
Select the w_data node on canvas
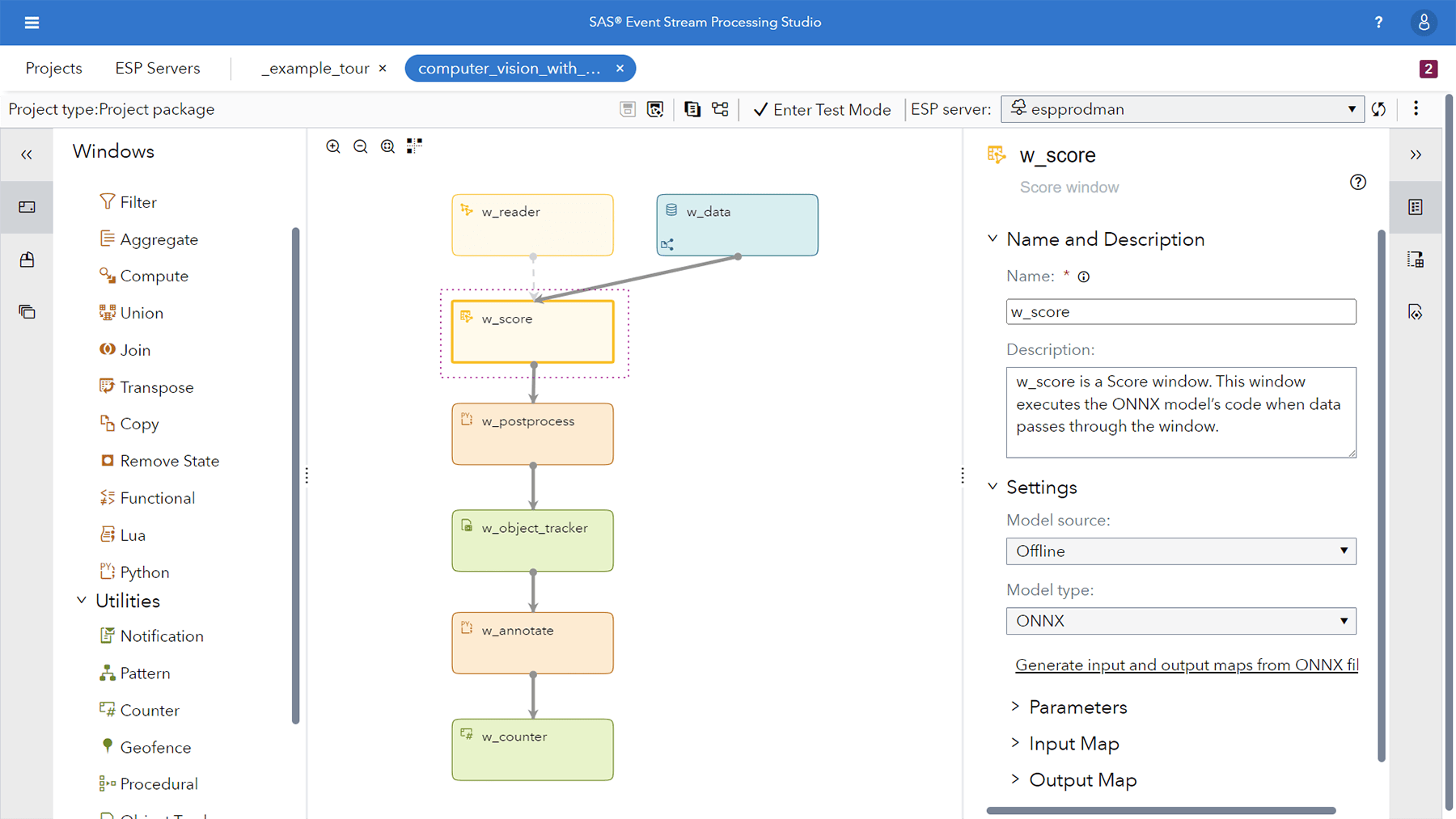pyautogui.click(x=737, y=225)
